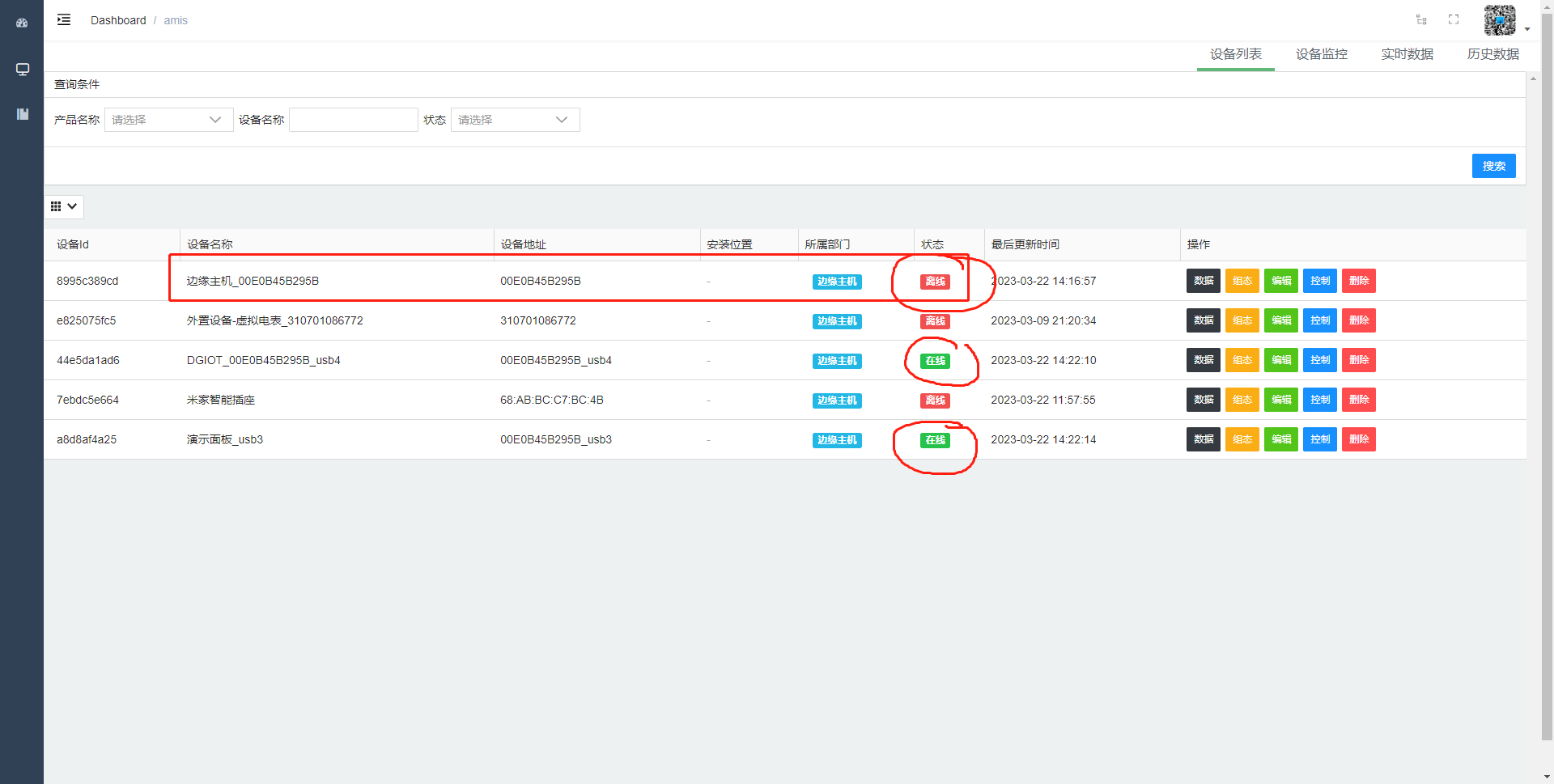Click the 在线 status tag for DGIOT_00E0B45B295B_usb4
Image resolution: width=1554 pixels, height=784 pixels.
coord(935,361)
